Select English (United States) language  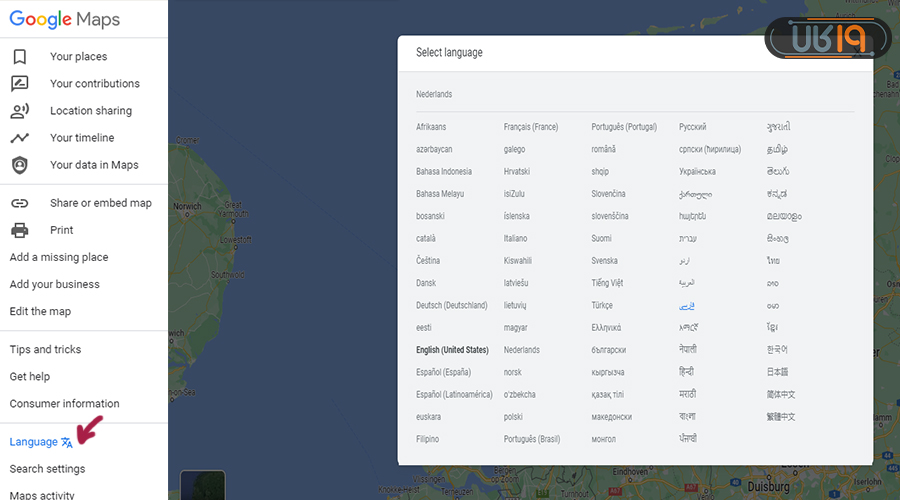tap(452, 350)
